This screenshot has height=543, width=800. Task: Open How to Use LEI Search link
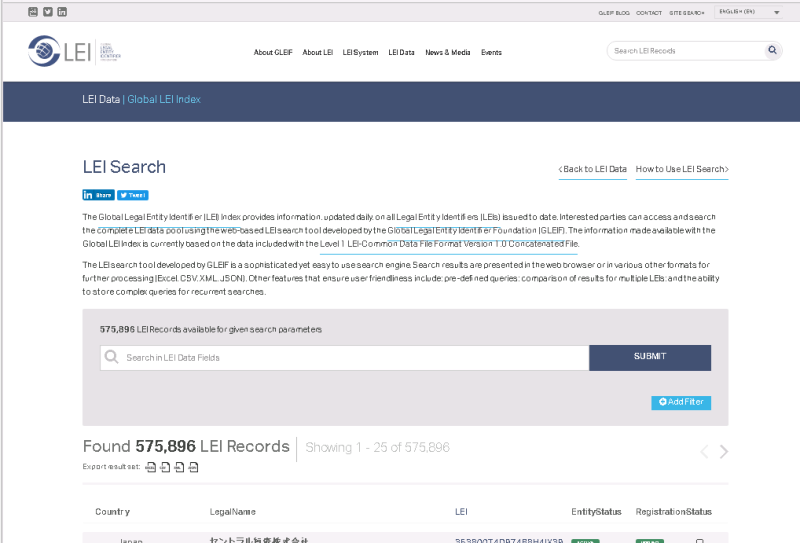click(x=682, y=169)
